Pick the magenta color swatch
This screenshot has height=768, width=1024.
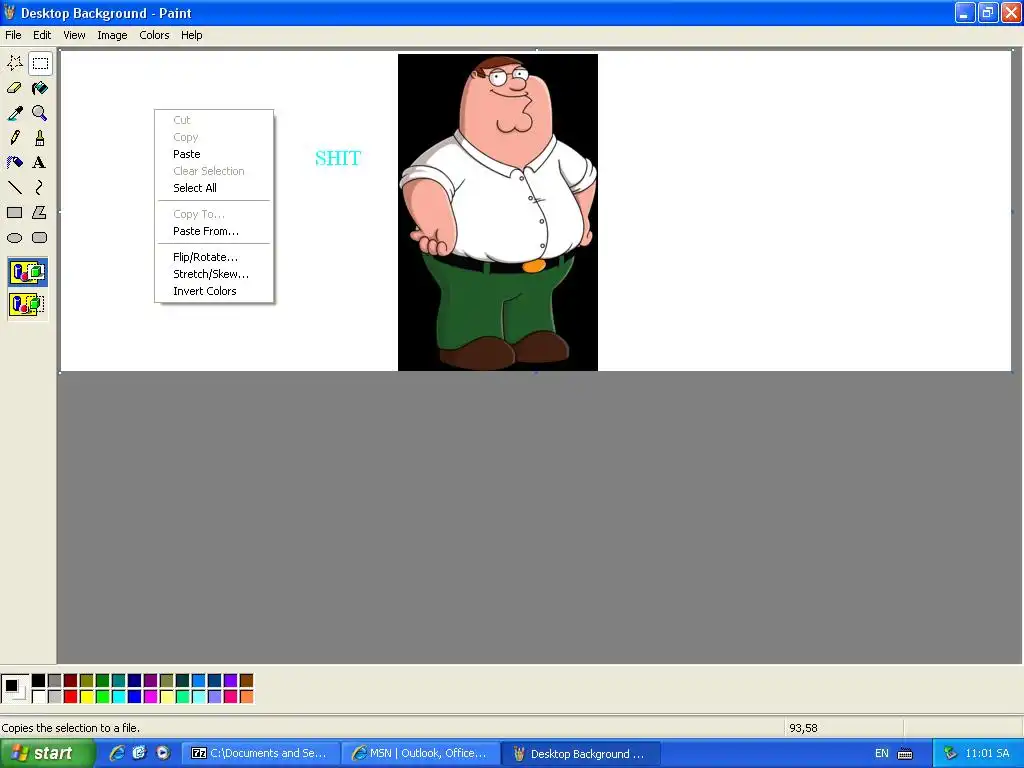[150, 697]
